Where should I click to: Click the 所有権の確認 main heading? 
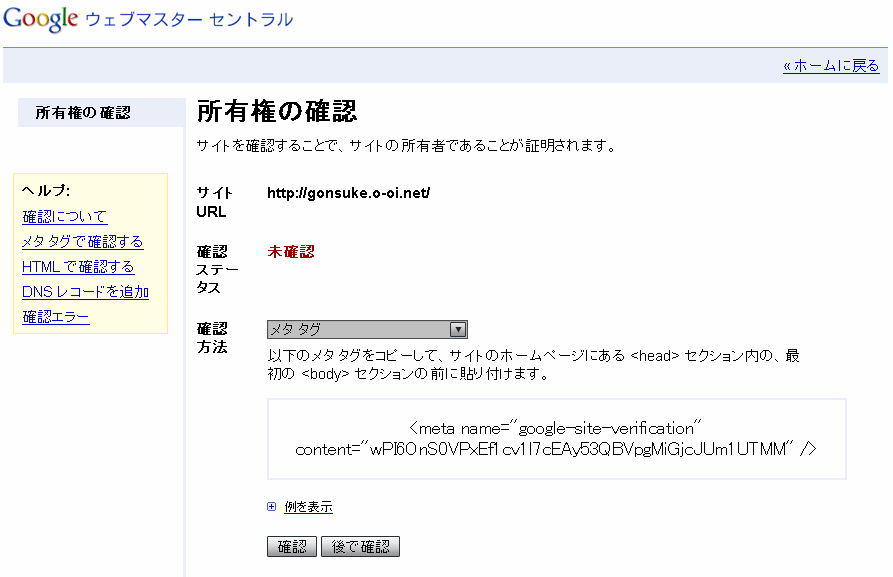click(x=277, y=111)
